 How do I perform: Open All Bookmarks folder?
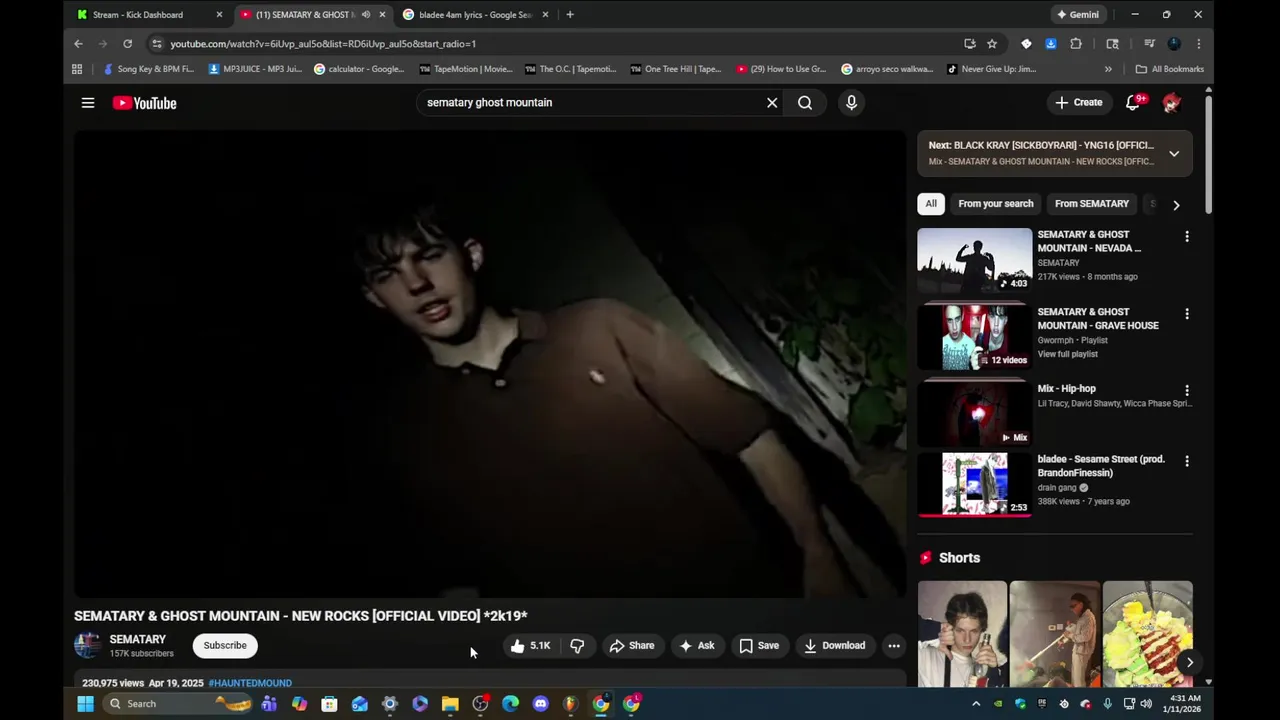1170,69
